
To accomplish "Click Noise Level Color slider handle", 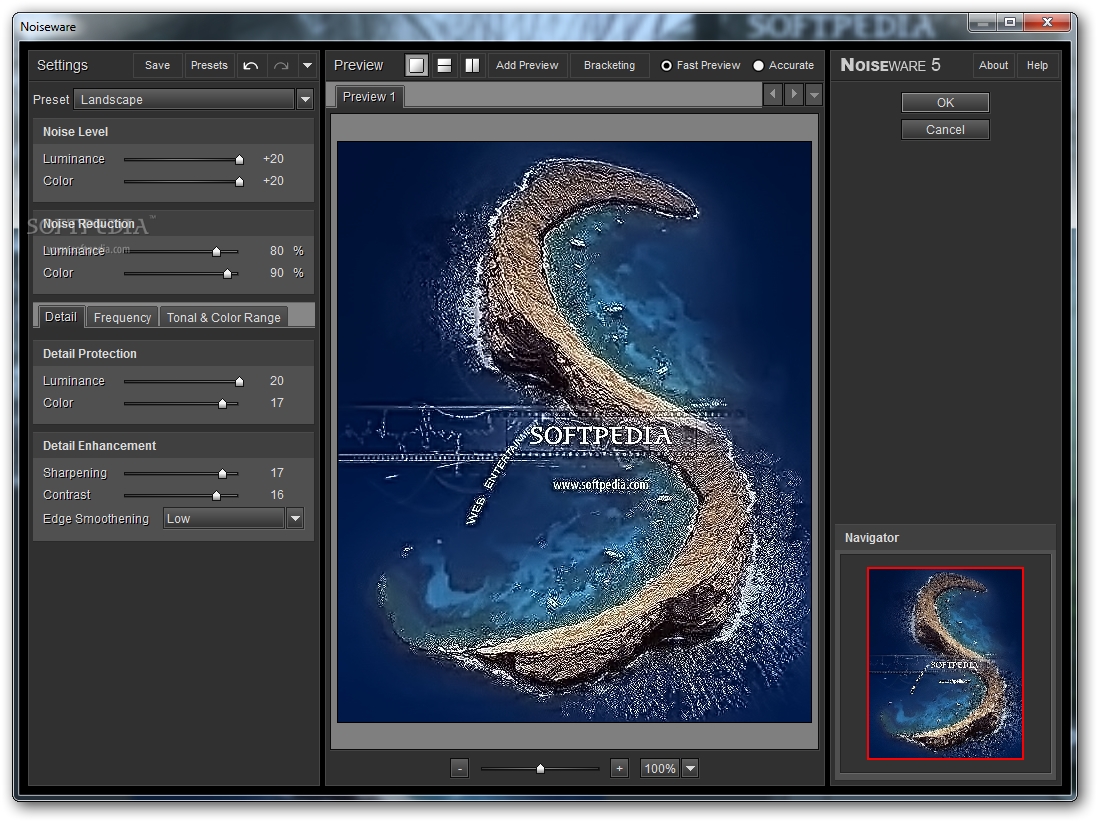I will (239, 181).
